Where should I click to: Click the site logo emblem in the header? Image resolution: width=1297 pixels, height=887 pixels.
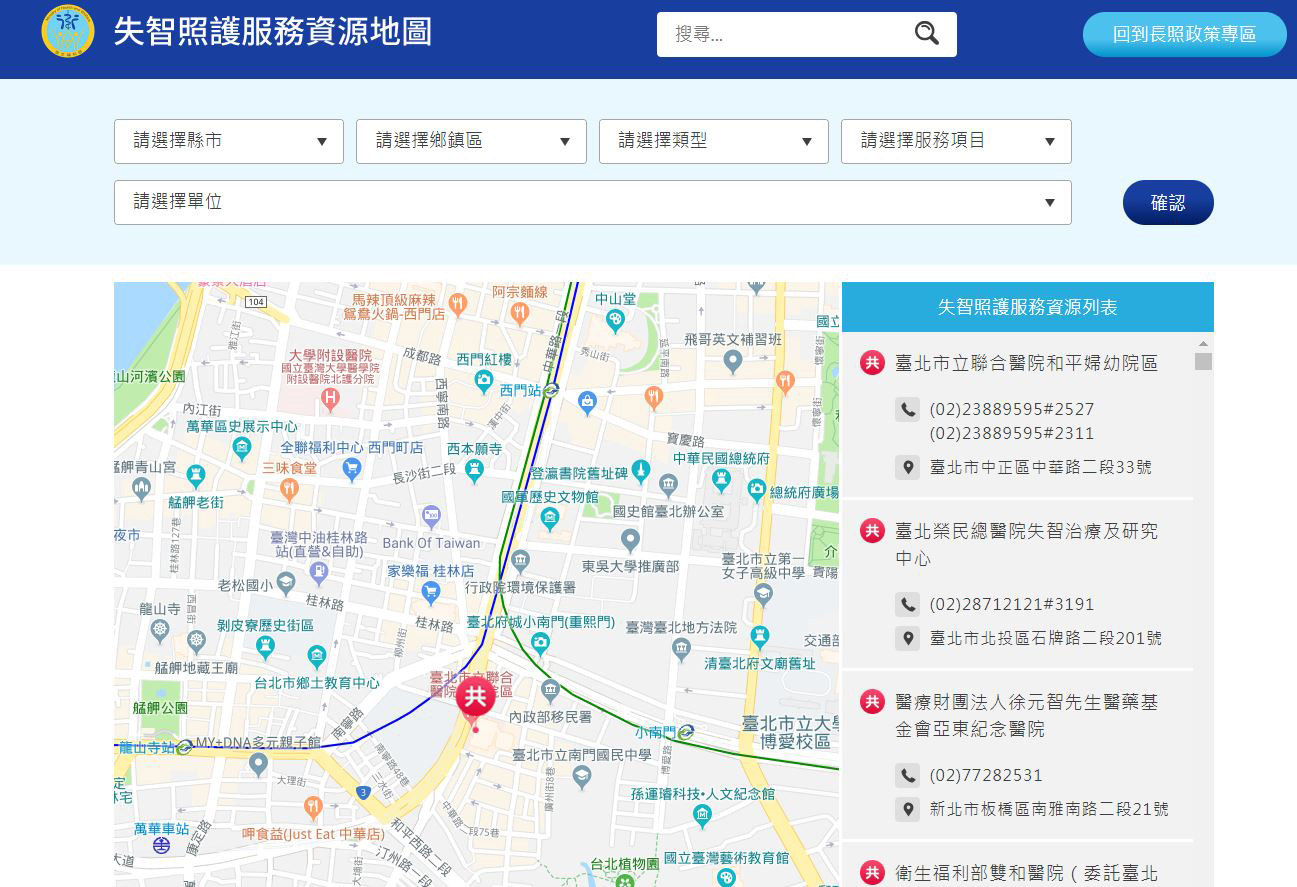click(68, 31)
